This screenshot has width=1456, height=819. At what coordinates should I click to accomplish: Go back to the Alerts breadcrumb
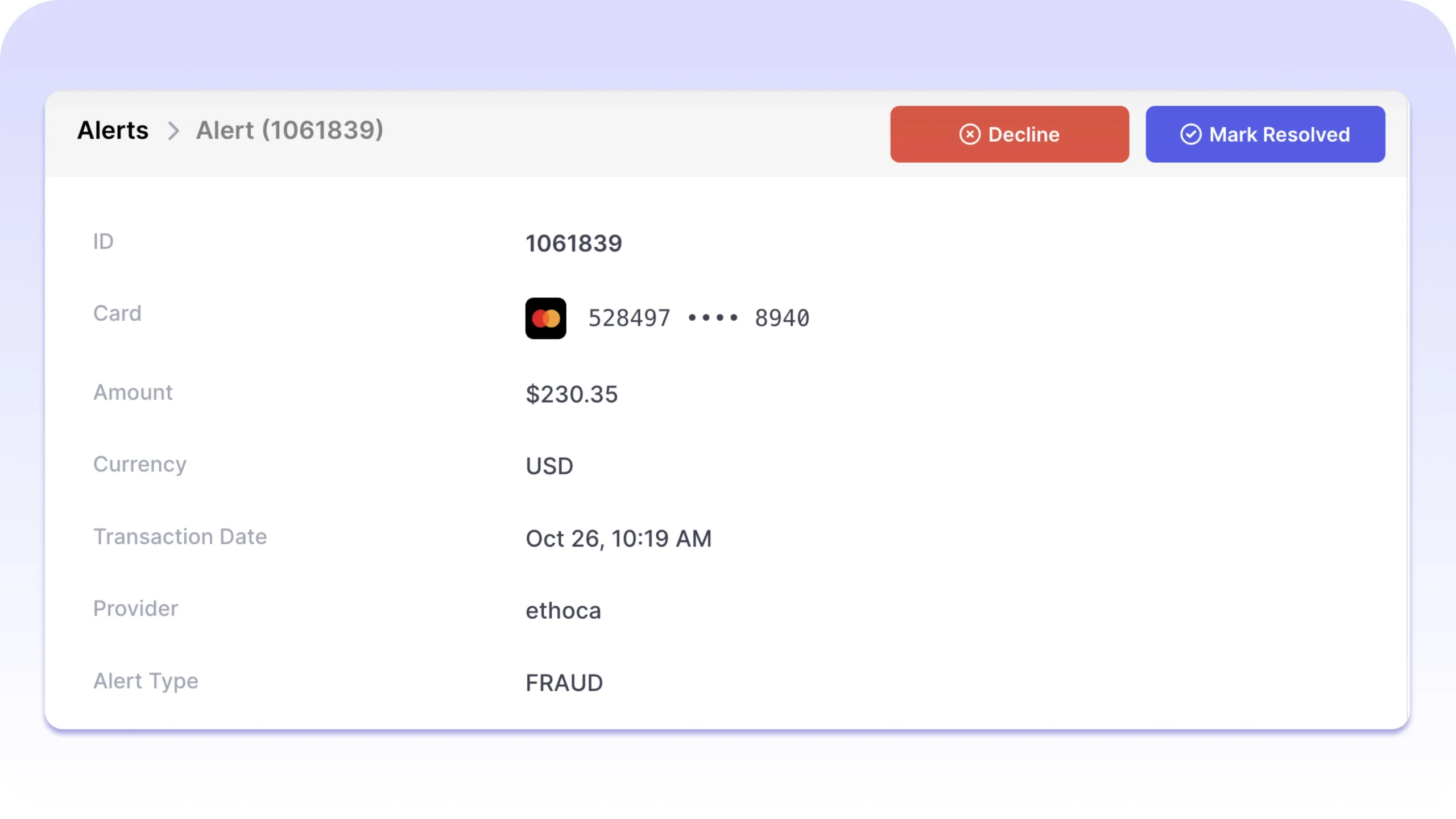pos(113,130)
